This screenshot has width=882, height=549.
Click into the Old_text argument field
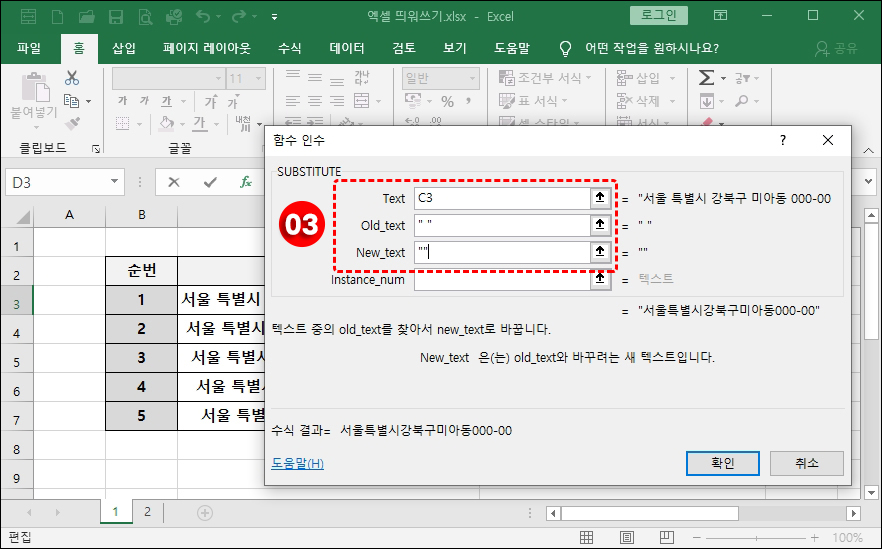coord(502,225)
